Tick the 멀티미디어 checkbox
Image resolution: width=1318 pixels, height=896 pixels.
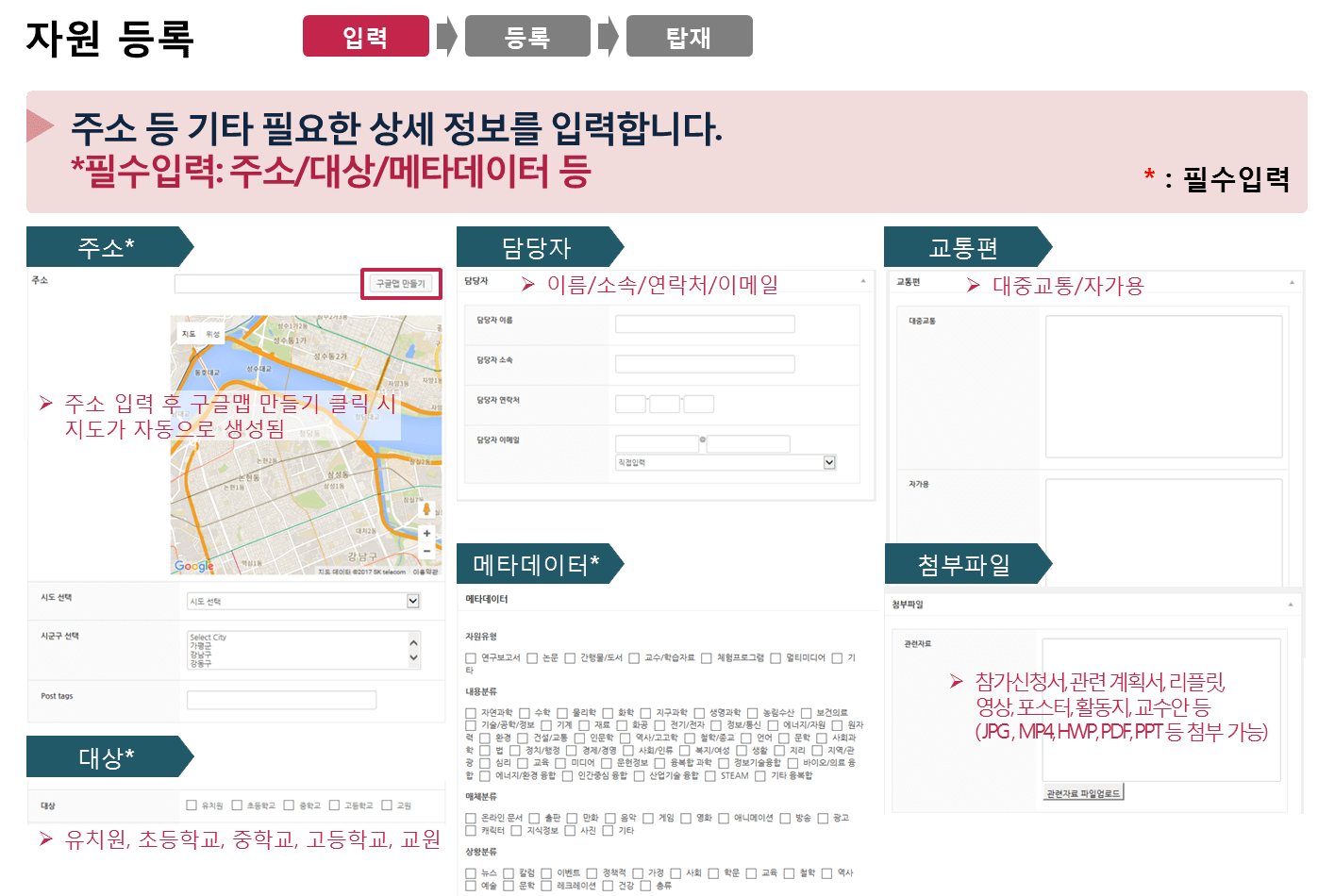coord(776,658)
